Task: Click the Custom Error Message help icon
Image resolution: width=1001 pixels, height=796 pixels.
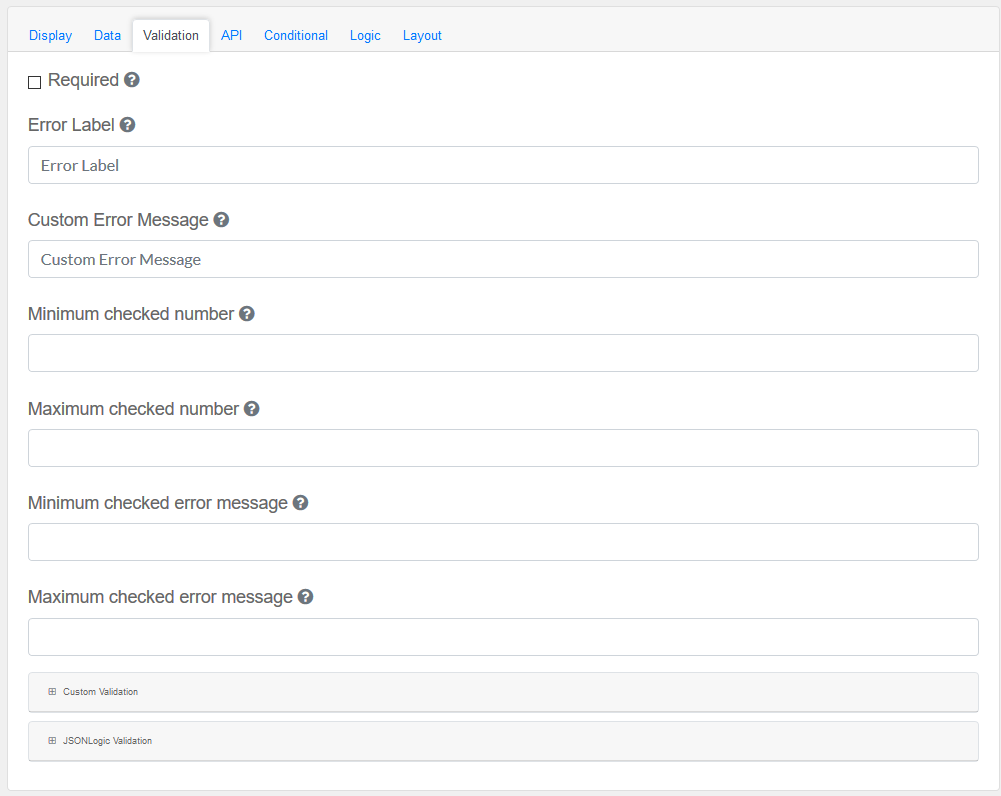Action: point(221,220)
